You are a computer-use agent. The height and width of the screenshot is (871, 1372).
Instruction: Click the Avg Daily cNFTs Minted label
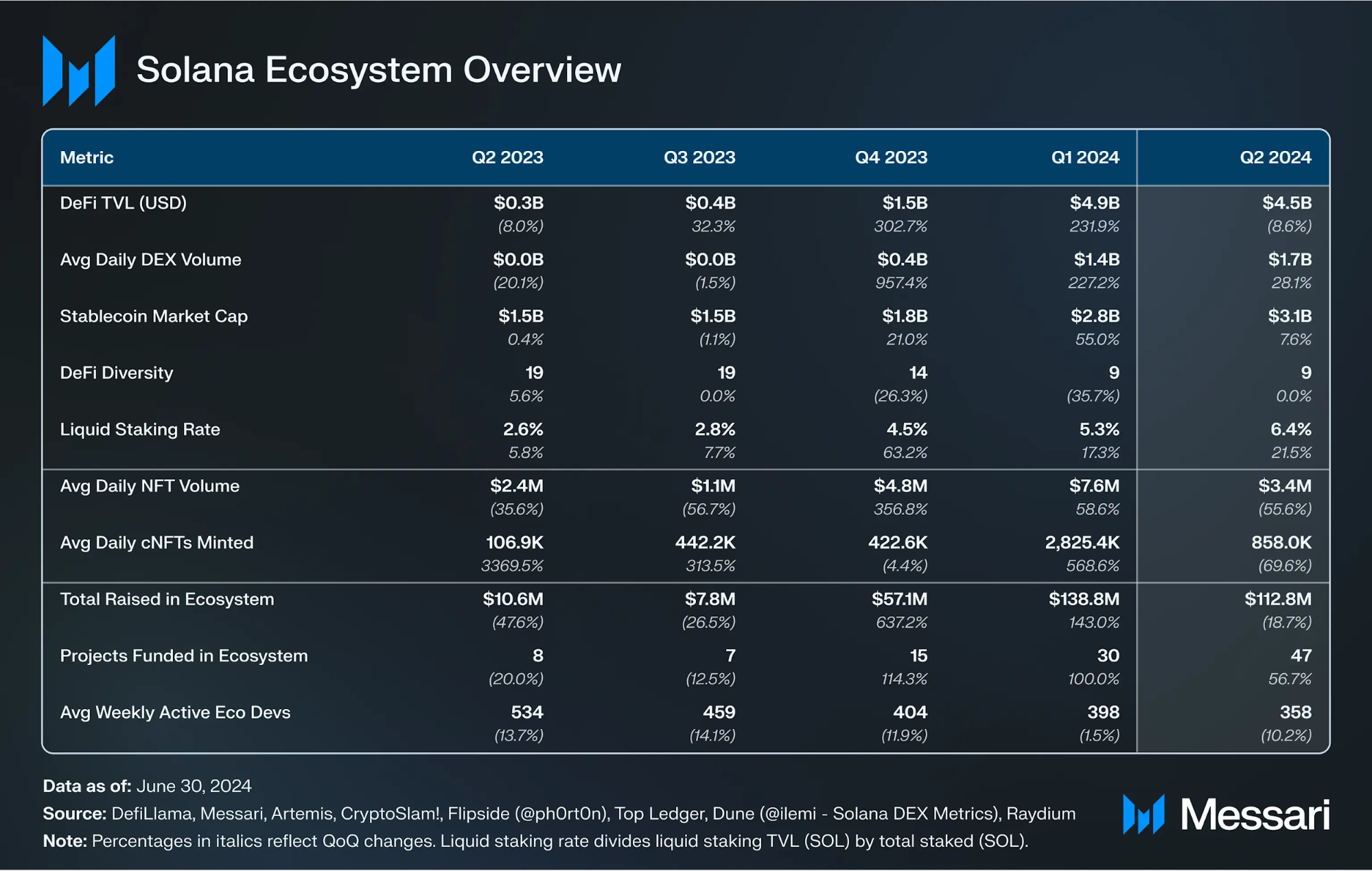(156, 543)
